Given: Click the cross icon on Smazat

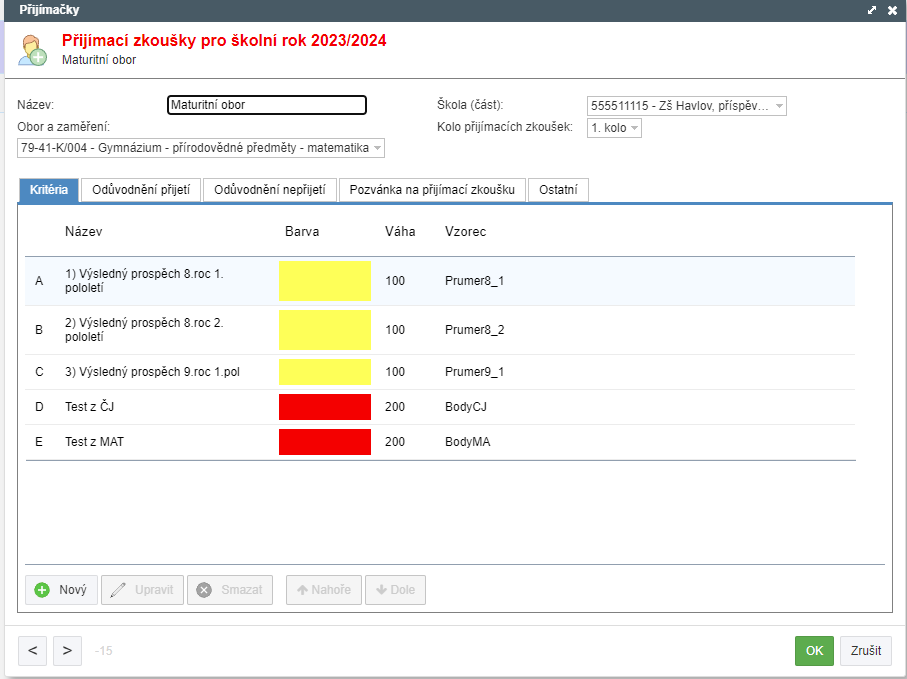Looking at the screenshot, I should point(204,590).
